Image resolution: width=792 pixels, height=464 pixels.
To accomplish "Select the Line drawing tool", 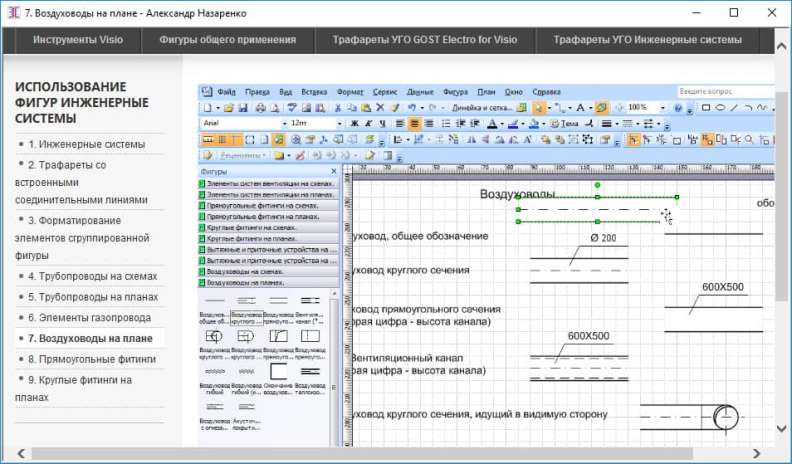I will pos(734,108).
